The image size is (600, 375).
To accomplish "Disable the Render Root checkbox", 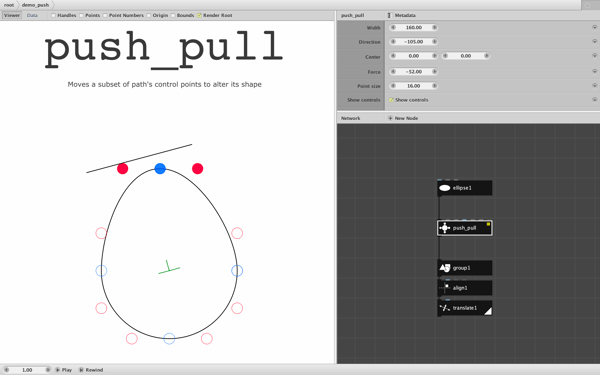I will pyautogui.click(x=199, y=15).
